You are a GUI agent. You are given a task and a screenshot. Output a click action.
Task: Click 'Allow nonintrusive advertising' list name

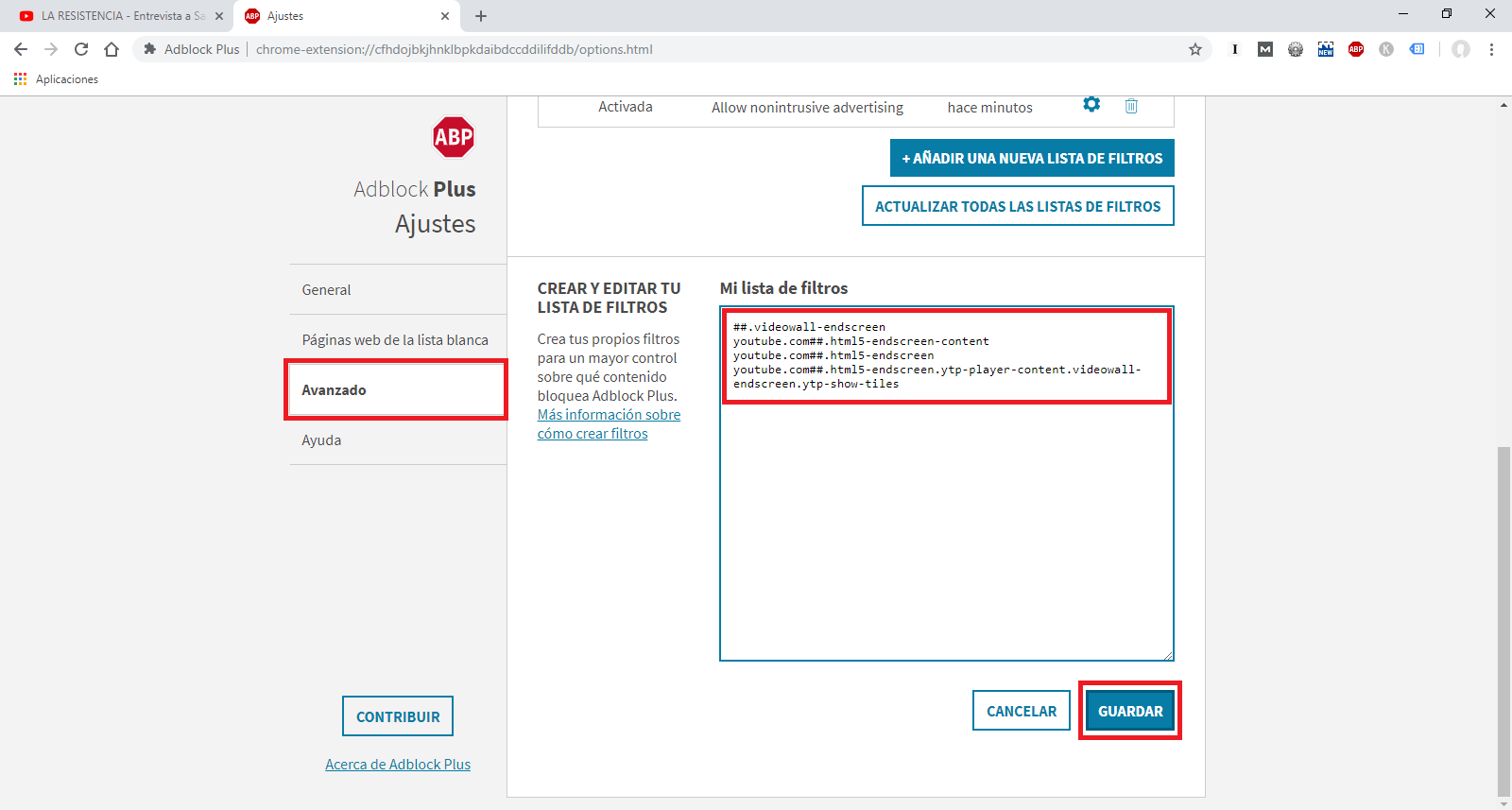click(x=807, y=108)
